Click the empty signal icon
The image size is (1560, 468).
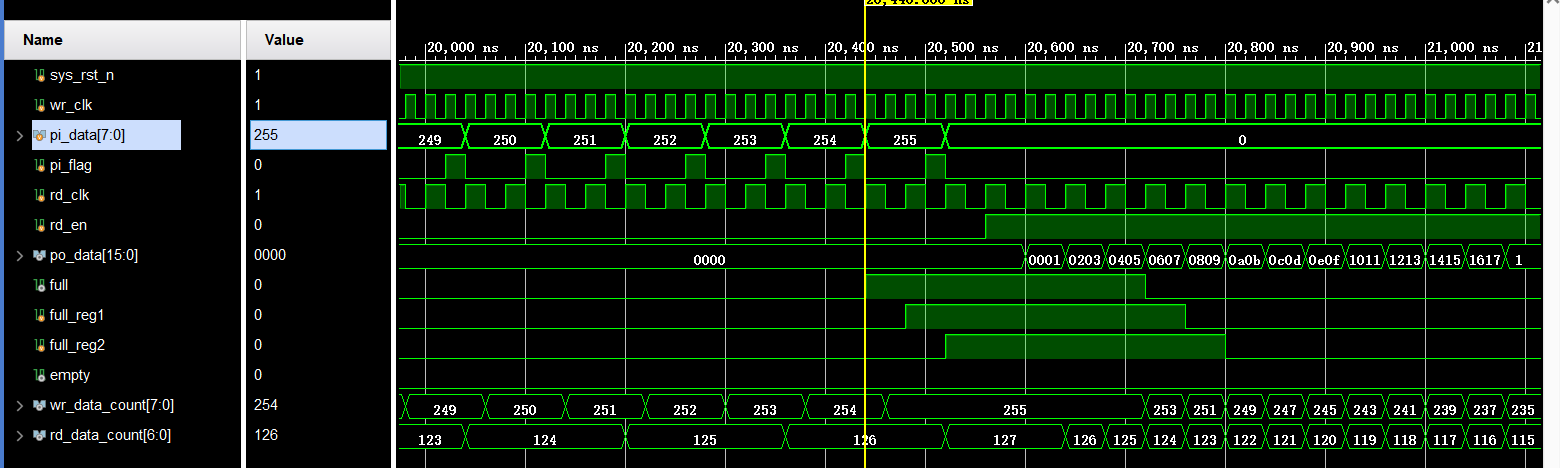click(x=40, y=375)
